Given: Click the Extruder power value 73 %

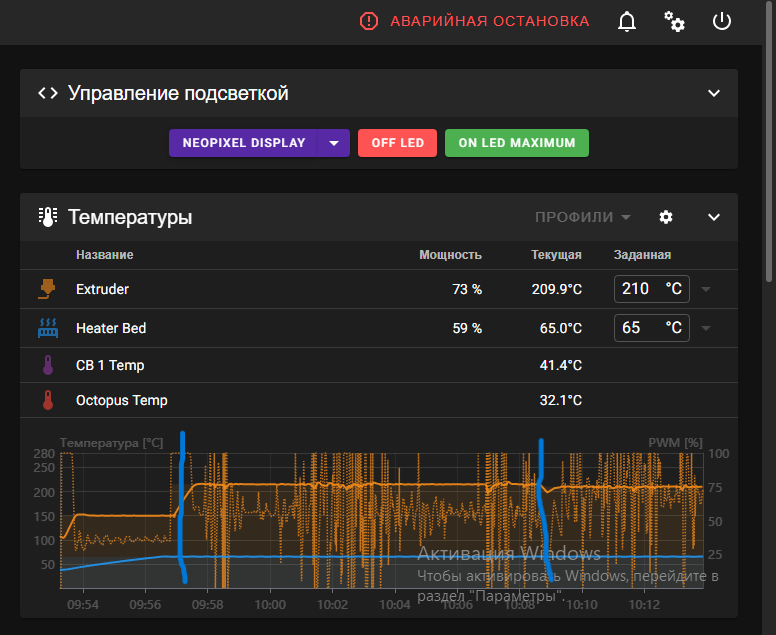Looking at the screenshot, I should 467,289.
